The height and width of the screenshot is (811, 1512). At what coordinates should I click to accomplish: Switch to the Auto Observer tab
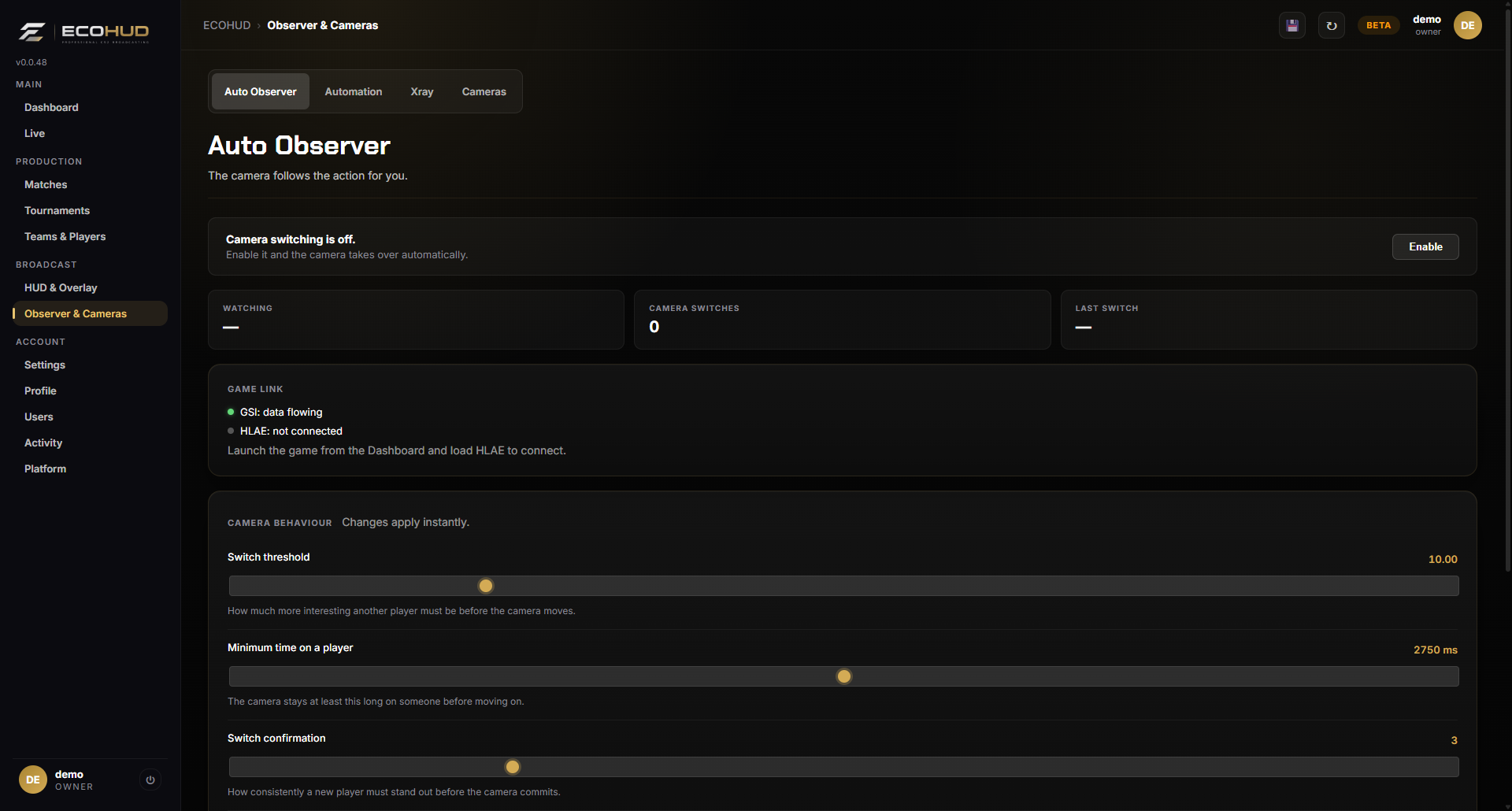pyautogui.click(x=261, y=91)
